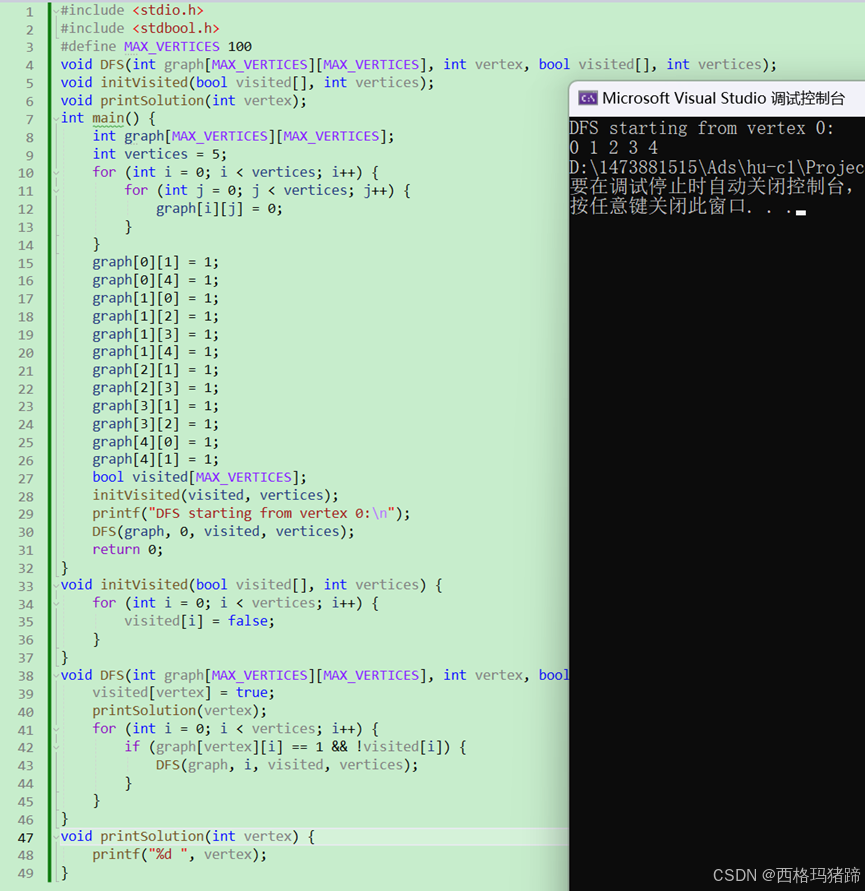Click 'int graph[MAX_VERTICES][MAX_VERTICES];' on line 8
The width and height of the screenshot is (865, 891).
243,136
